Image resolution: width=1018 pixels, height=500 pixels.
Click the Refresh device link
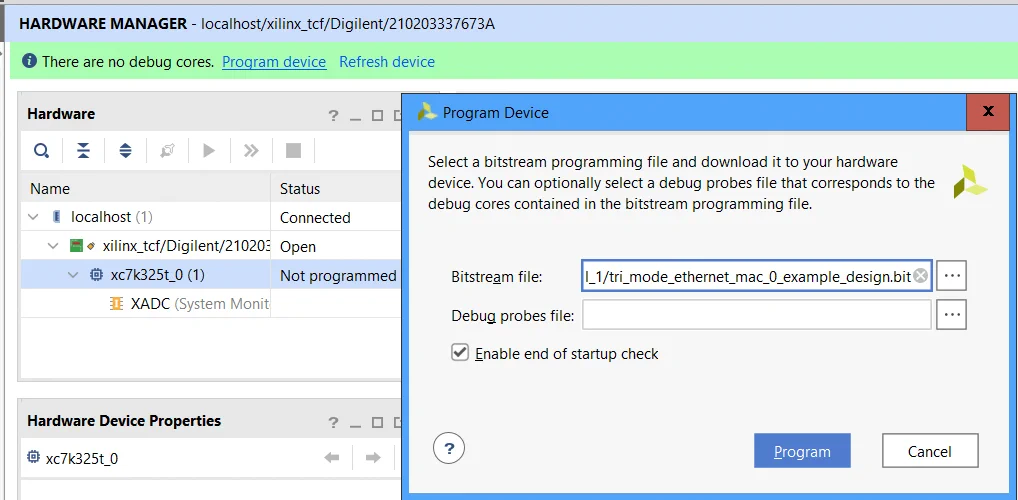[387, 62]
